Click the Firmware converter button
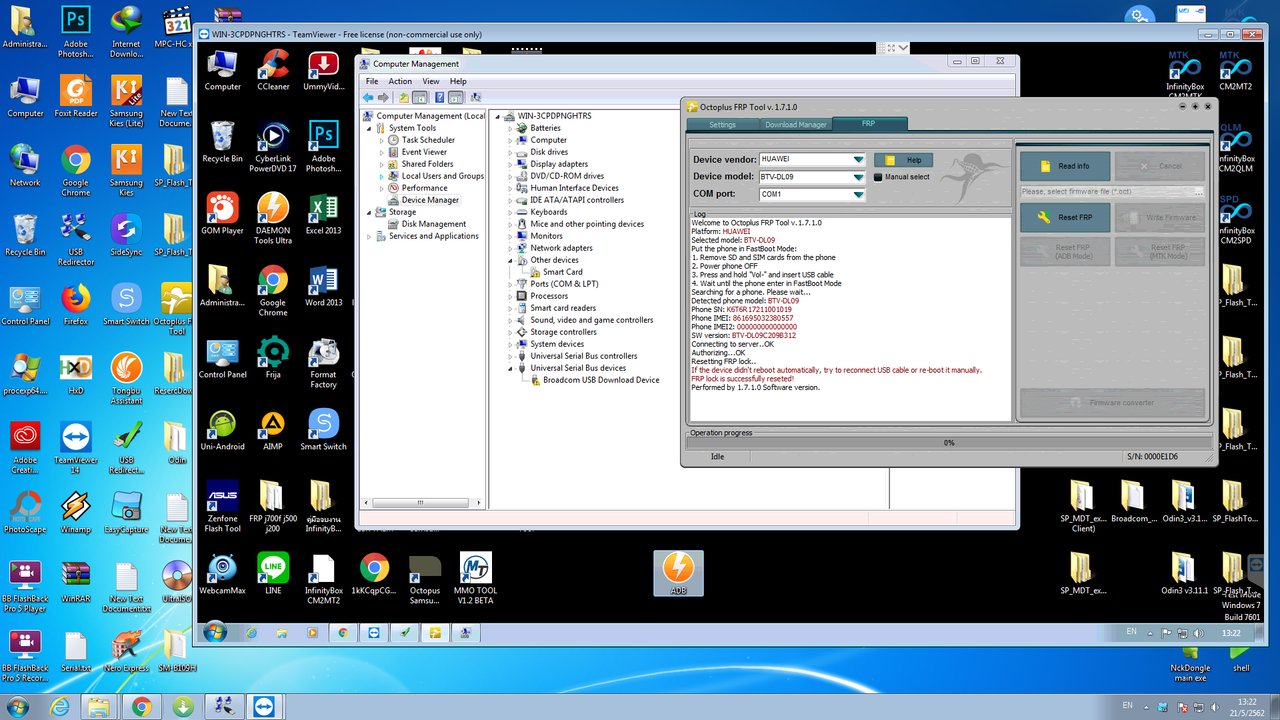The height and width of the screenshot is (720, 1280). [x=1112, y=402]
